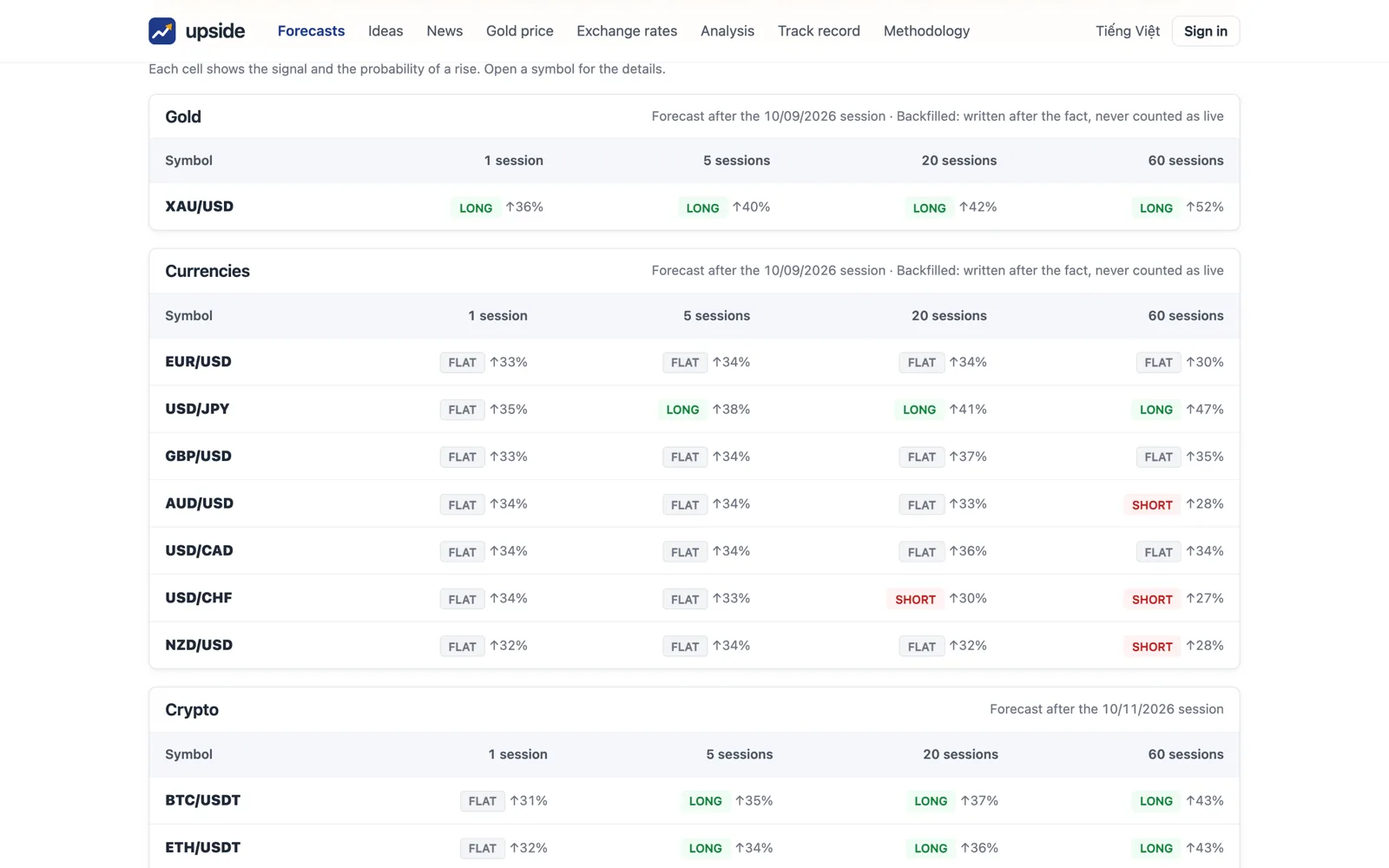The width and height of the screenshot is (1389, 868).
Task: Click USD/CHF 60 sessions ↑27% value
Action: point(1205,598)
